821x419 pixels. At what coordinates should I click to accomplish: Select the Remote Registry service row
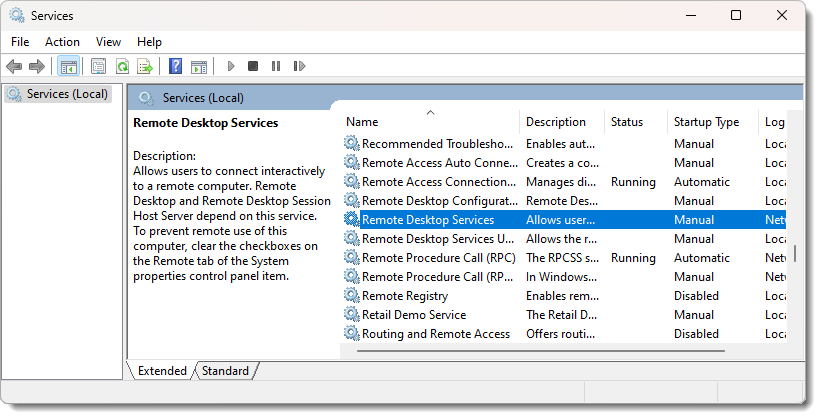point(404,296)
